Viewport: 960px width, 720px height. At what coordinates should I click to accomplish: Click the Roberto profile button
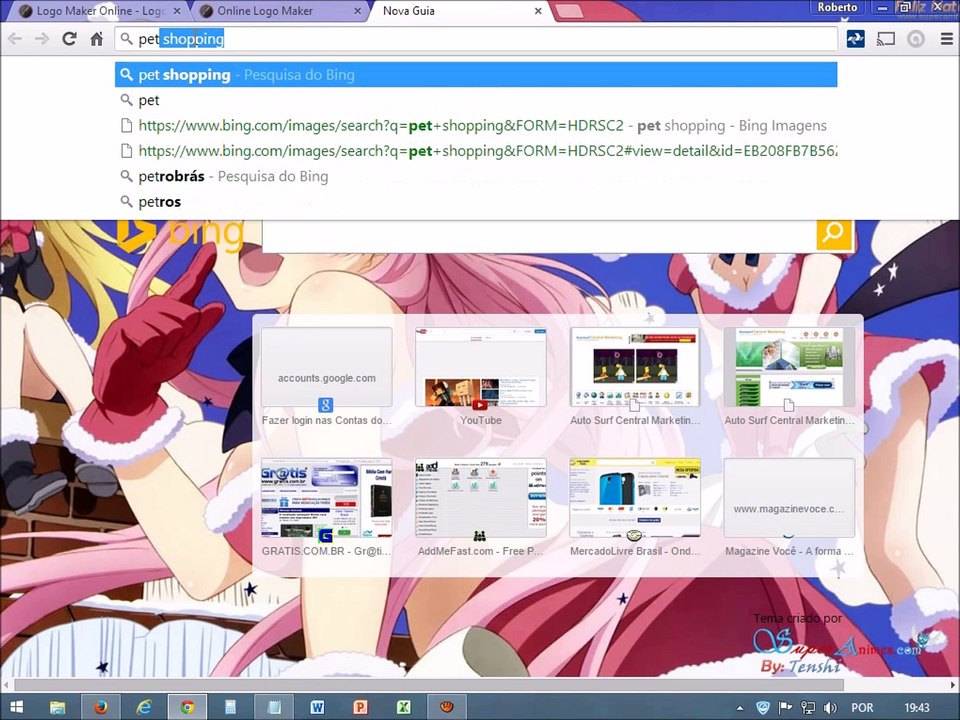[837, 7]
